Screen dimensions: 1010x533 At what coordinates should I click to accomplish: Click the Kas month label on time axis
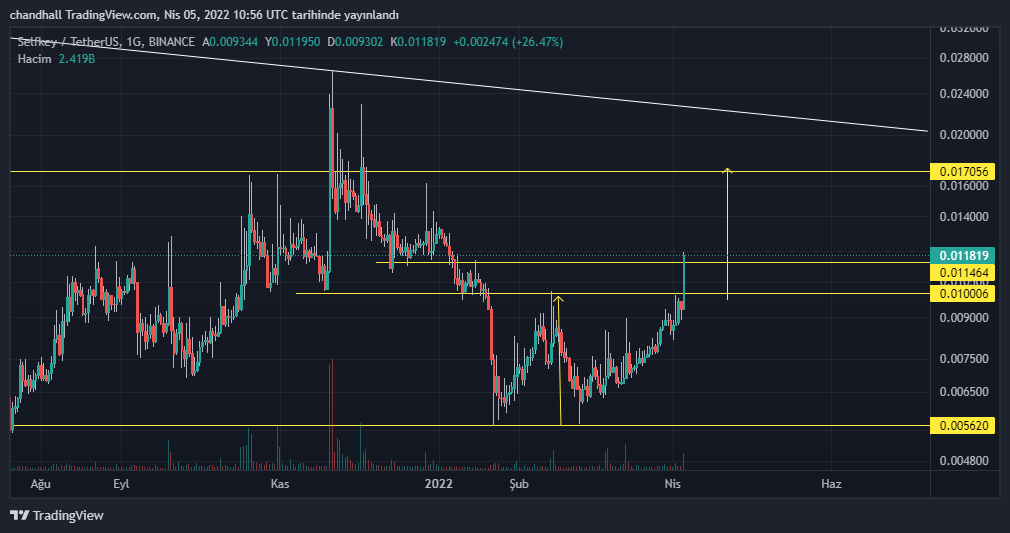[x=280, y=484]
